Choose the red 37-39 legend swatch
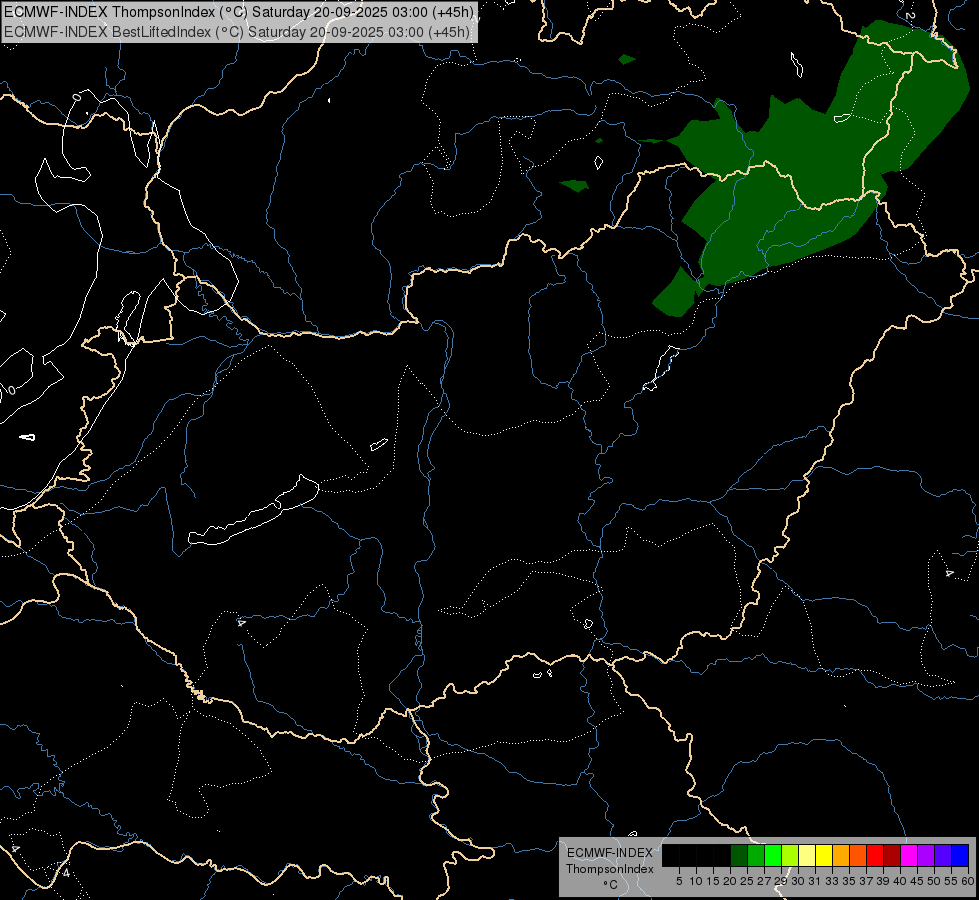The width and height of the screenshot is (979, 900). pyautogui.click(x=875, y=855)
